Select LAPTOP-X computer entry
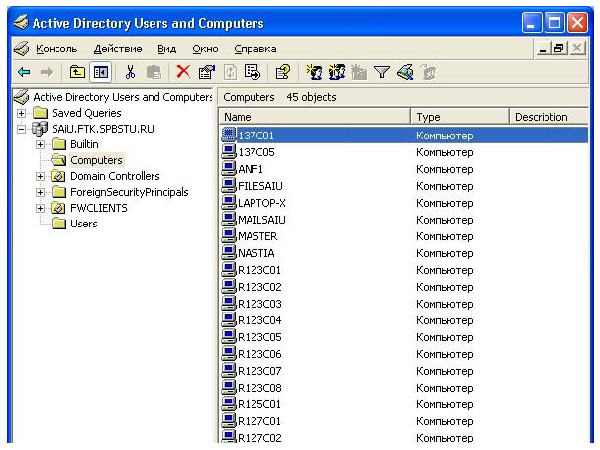The image size is (600, 450). (262, 203)
